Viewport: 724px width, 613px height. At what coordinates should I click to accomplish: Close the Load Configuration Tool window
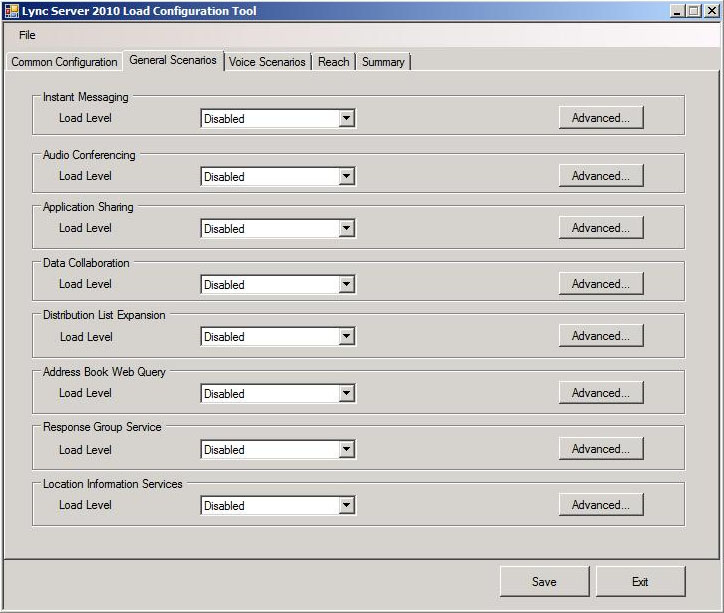click(x=712, y=11)
